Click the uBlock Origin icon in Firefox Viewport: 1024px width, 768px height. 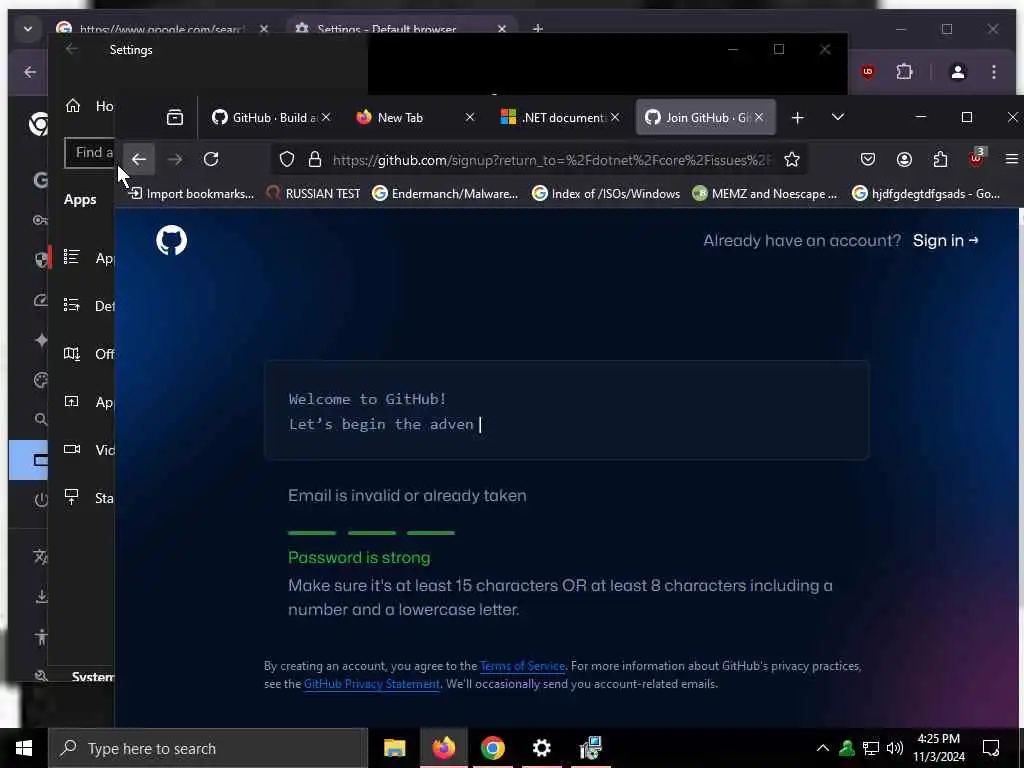click(976, 158)
